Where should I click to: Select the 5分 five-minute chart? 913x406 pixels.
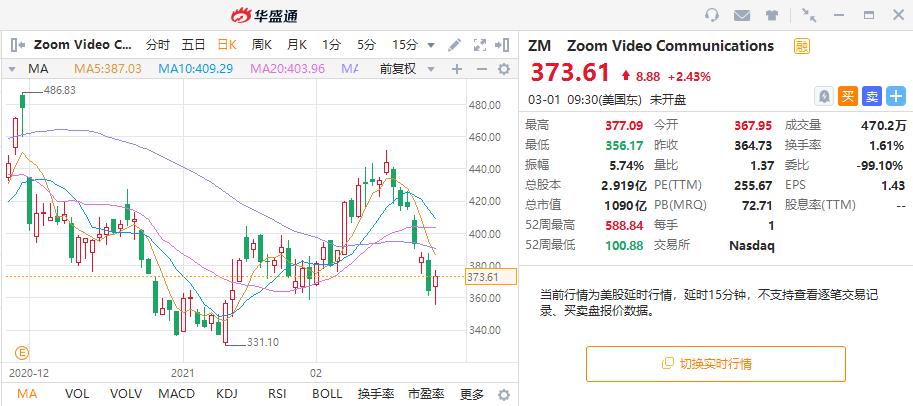click(x=366, y=45)
